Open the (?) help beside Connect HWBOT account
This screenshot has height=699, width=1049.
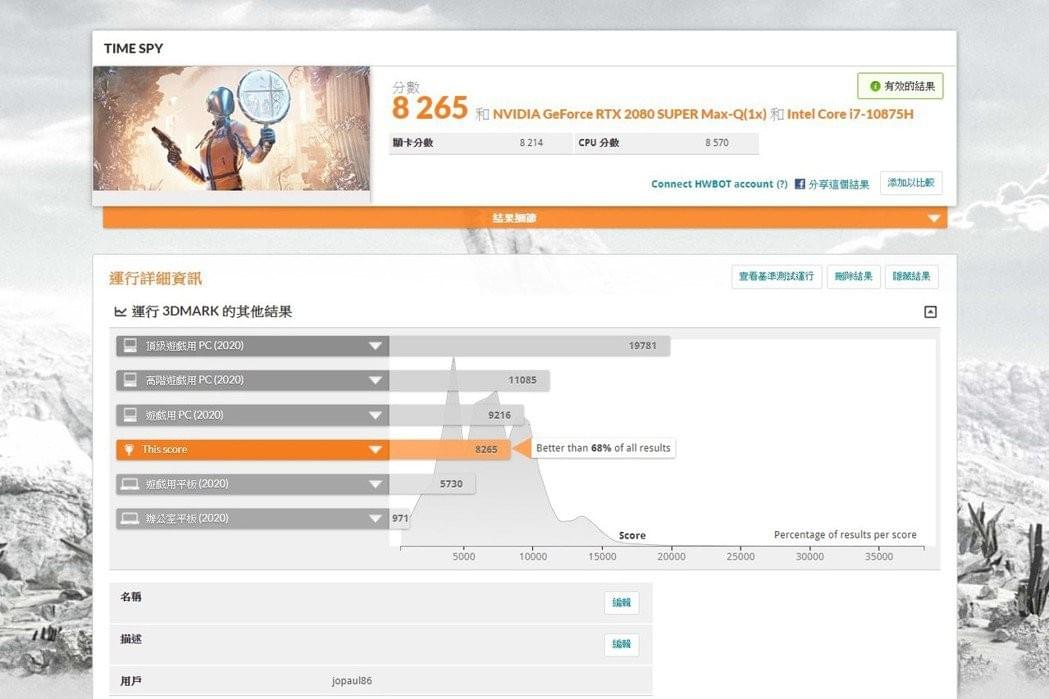pos(781,184)
